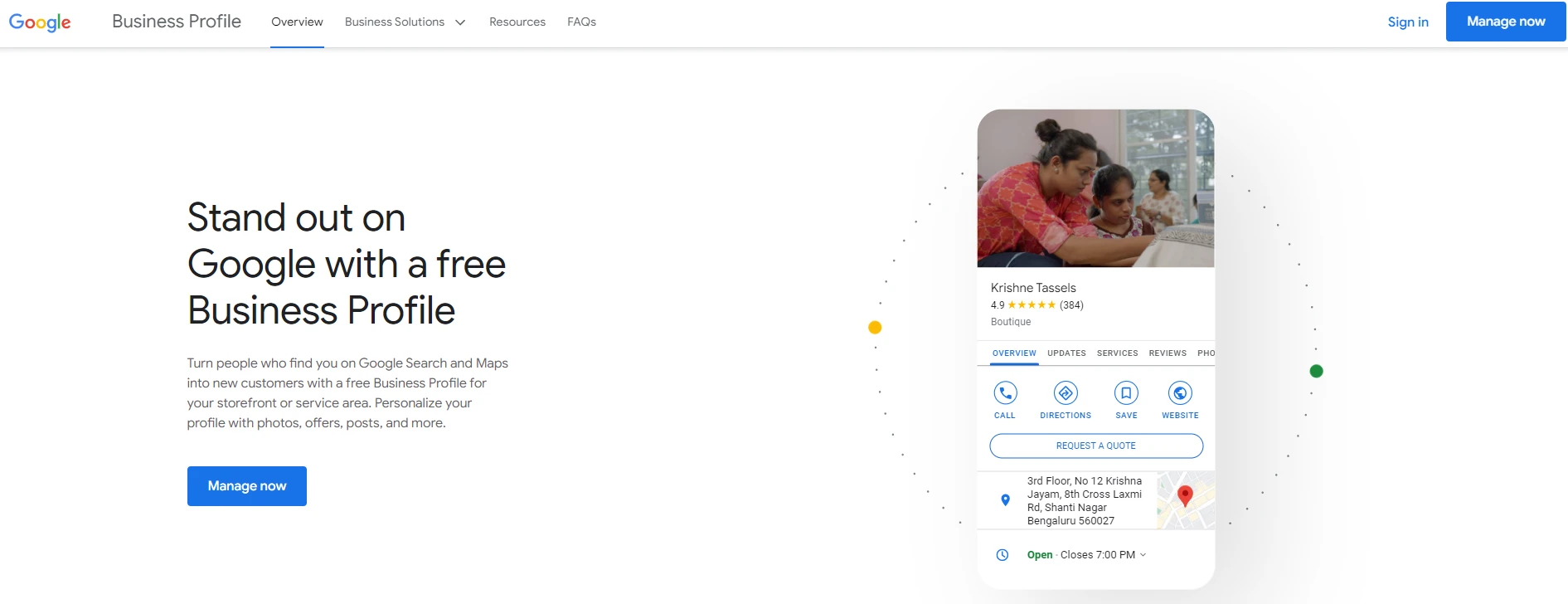Click the clock hours icon
1568x604 pixels.
pyautogui.click(x=1002, y=555)
